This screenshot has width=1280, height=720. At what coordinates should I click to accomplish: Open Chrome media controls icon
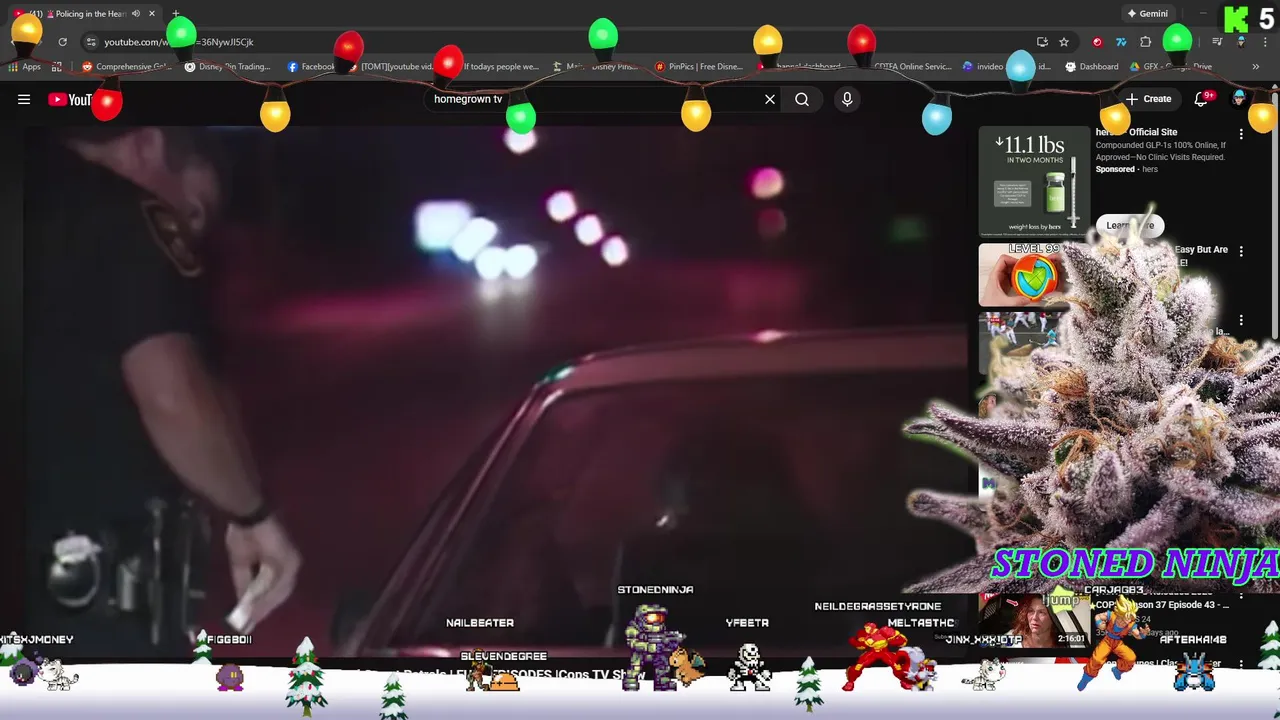tap(1217, 42)
